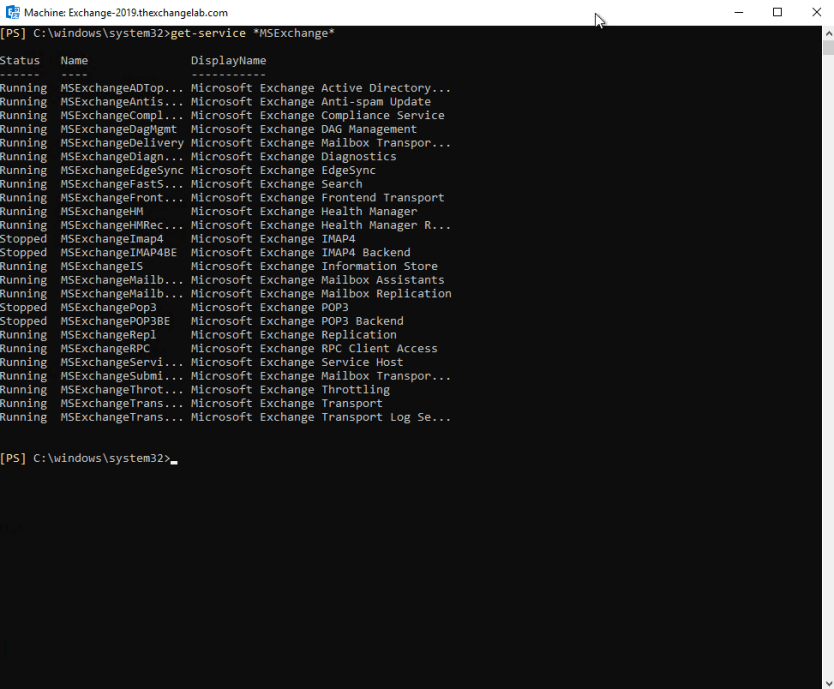This screenshot has width=834, height=689.
Task: Select the 'MSExchangeAntis...' service name
Action: [122, 102]
